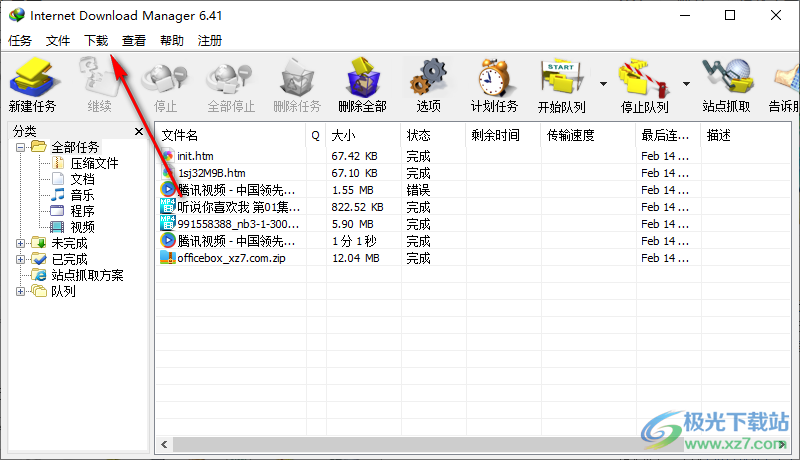Click the 删除全部 delete all icon
The image size is (800, 460).
coord(363,78)
